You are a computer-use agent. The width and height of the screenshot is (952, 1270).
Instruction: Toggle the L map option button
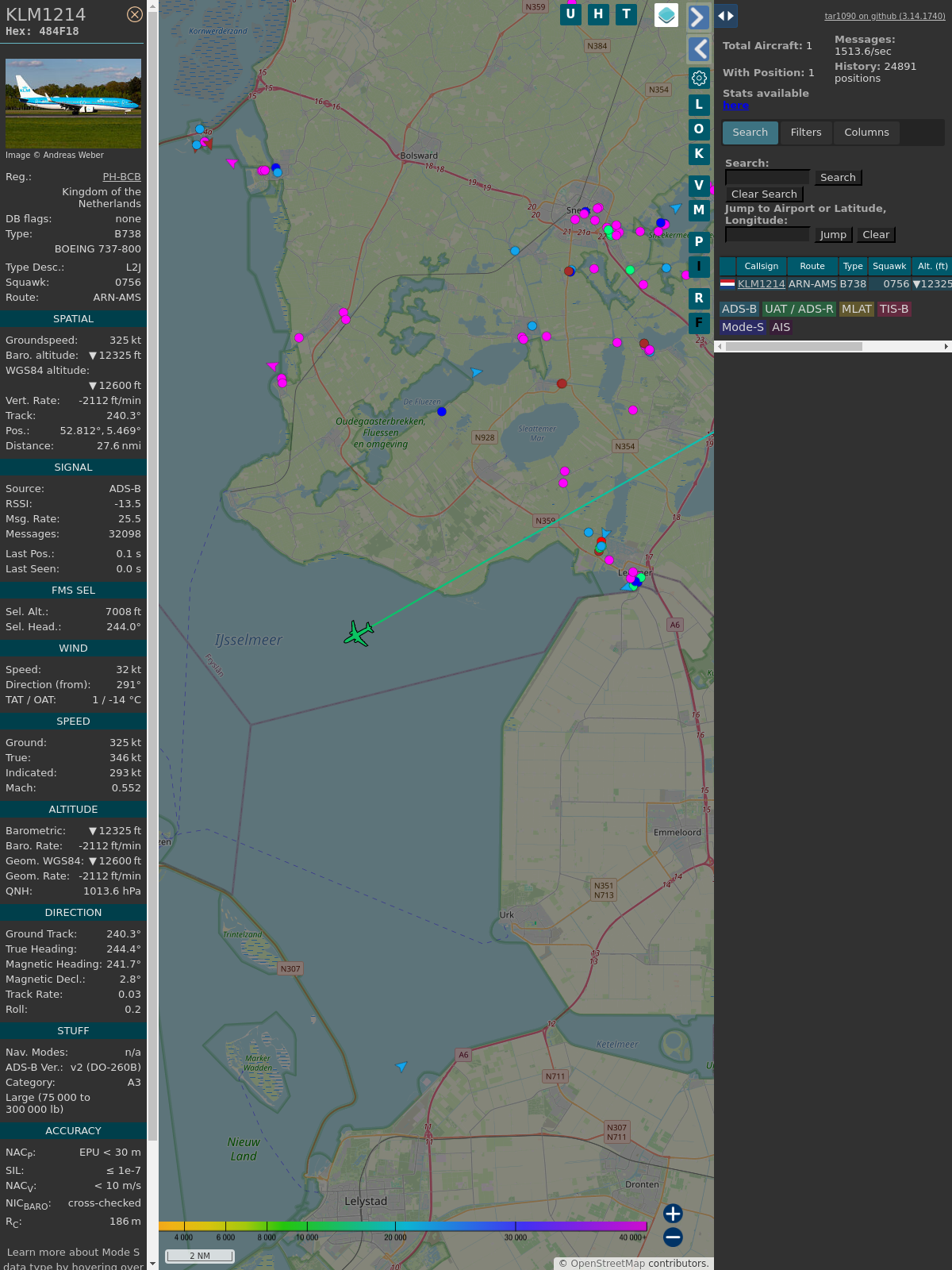tap(699, 105)
